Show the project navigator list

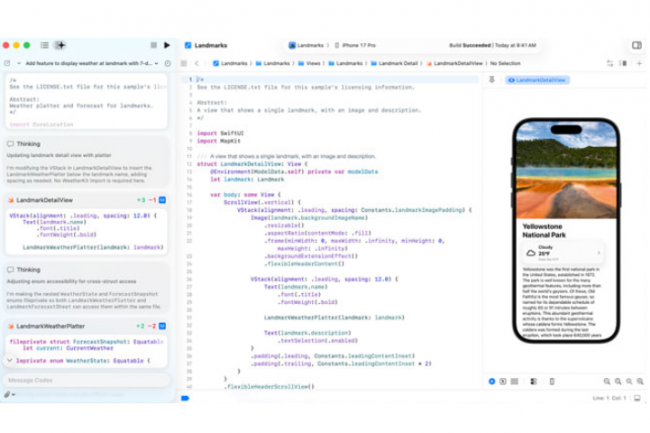click(45, 45)
